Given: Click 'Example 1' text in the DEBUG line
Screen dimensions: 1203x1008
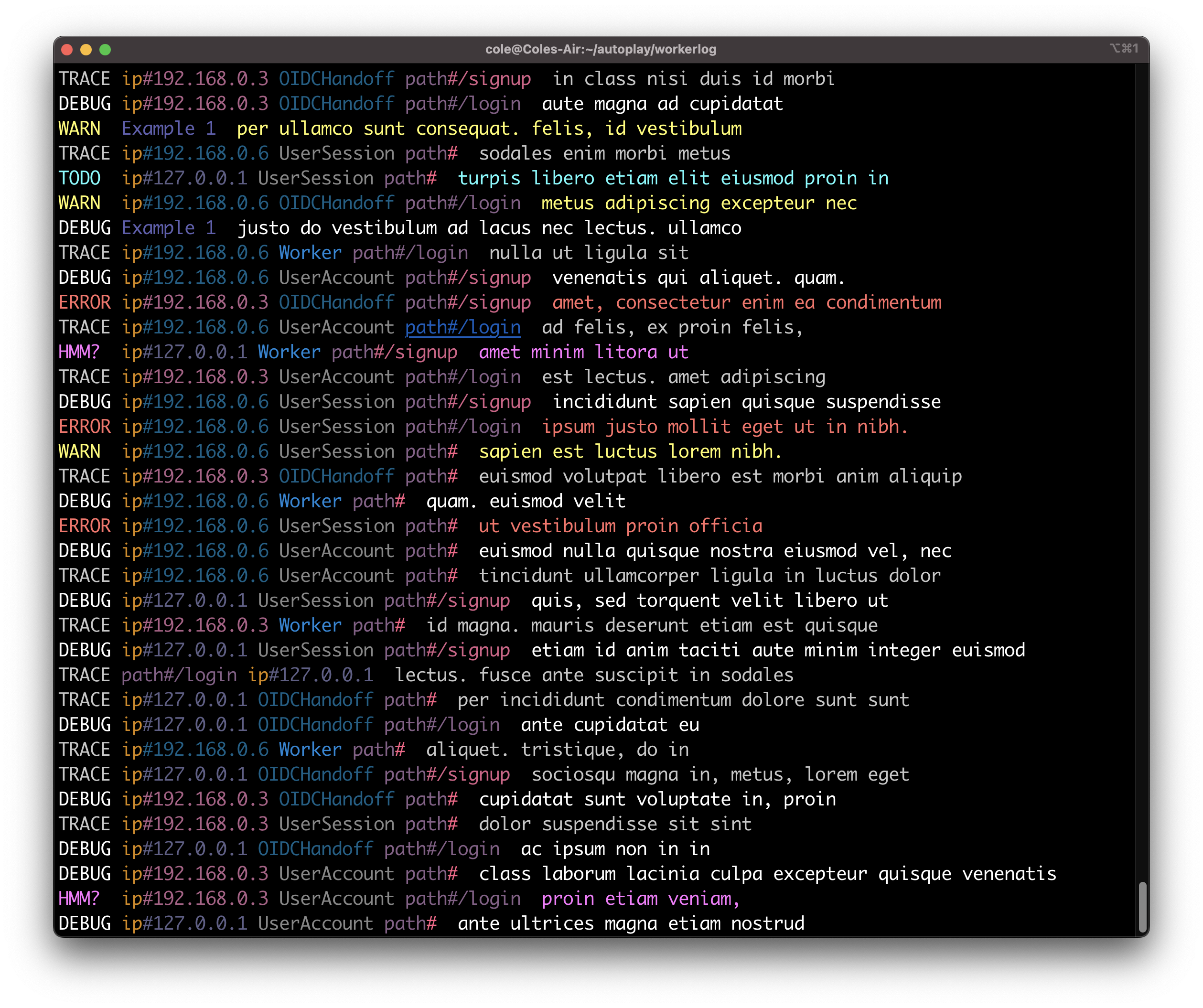Looking at the screenshot, I should (169, 228).
